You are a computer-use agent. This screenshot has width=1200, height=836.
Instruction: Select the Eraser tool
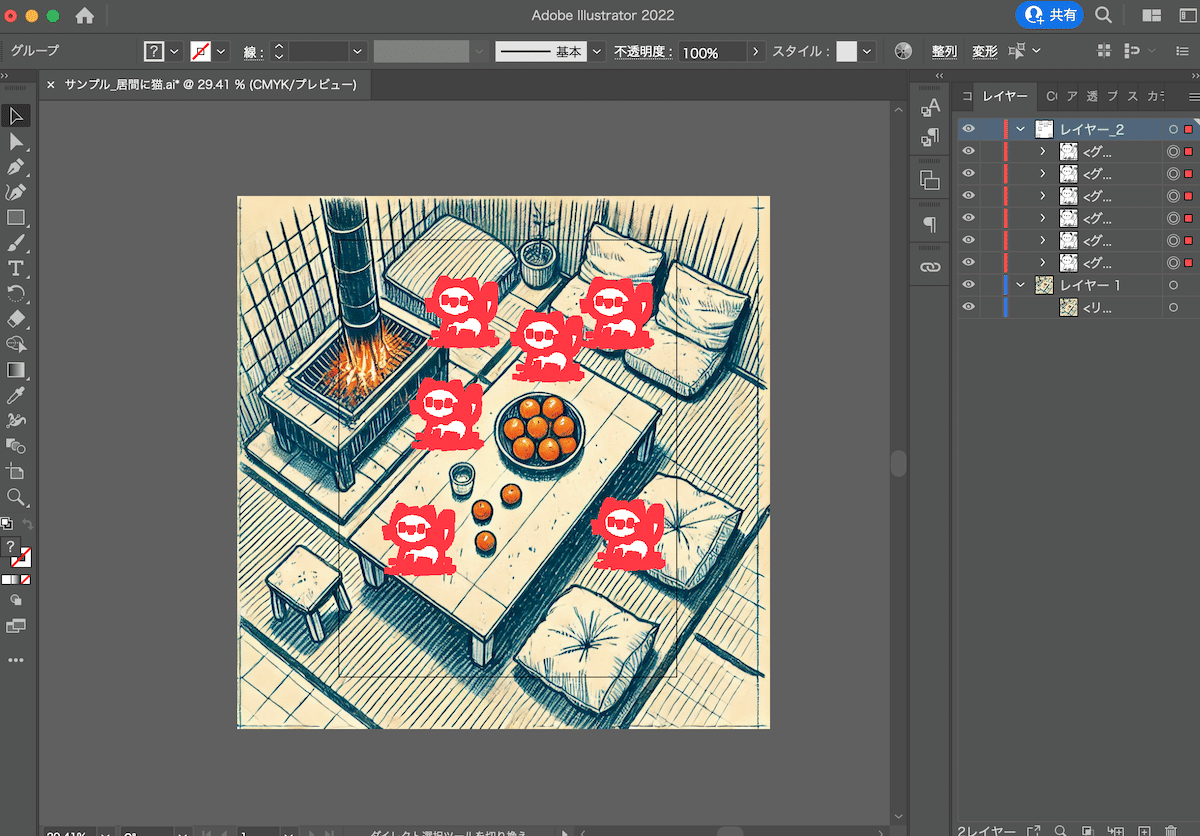[x=16, y=319]
